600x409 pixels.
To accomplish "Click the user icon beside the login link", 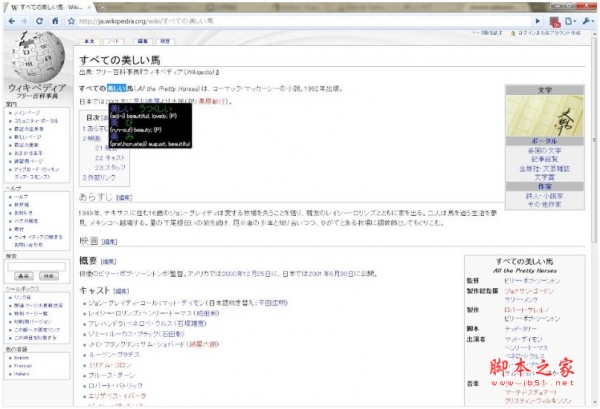I will pos(513,33).
